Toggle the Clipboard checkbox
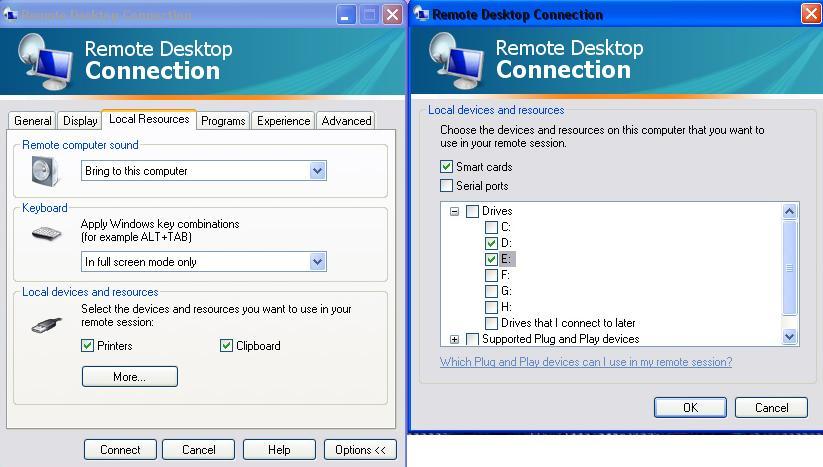The height and width of the screenshot is (467, 823). pos(226,346)
